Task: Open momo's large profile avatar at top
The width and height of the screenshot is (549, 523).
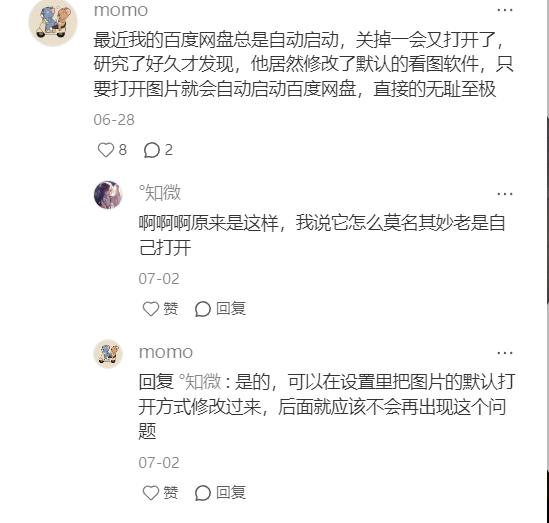Action: click(x=53, y=23)
